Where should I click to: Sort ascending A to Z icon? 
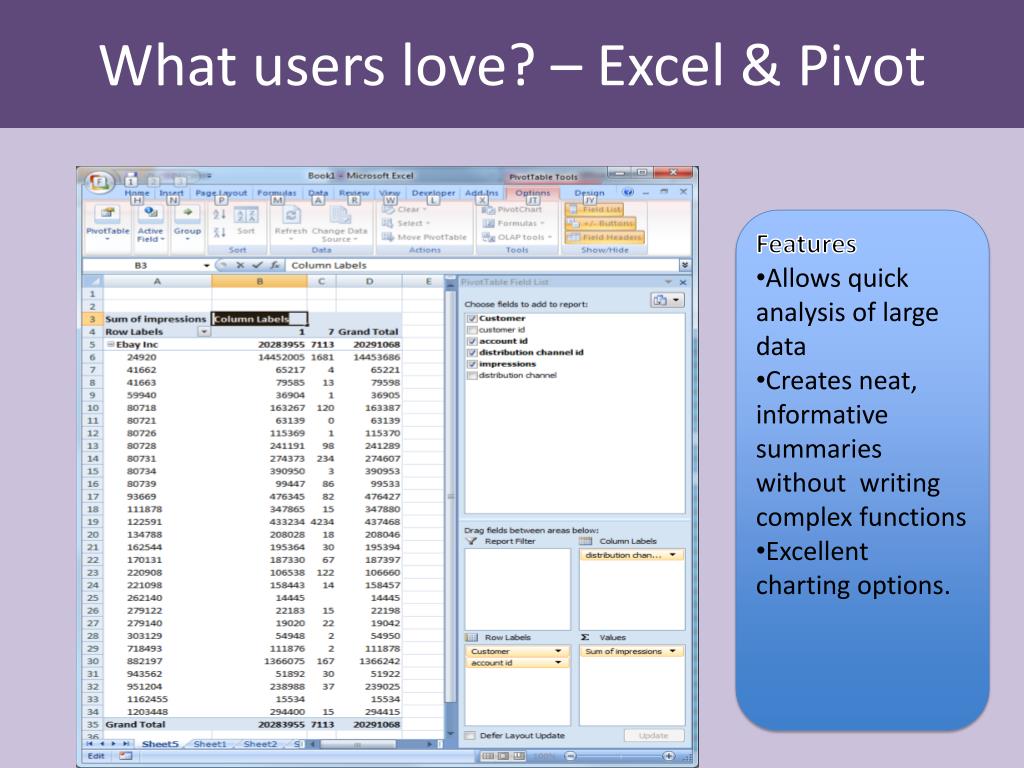pyautogui.click(x=219, y=214)
